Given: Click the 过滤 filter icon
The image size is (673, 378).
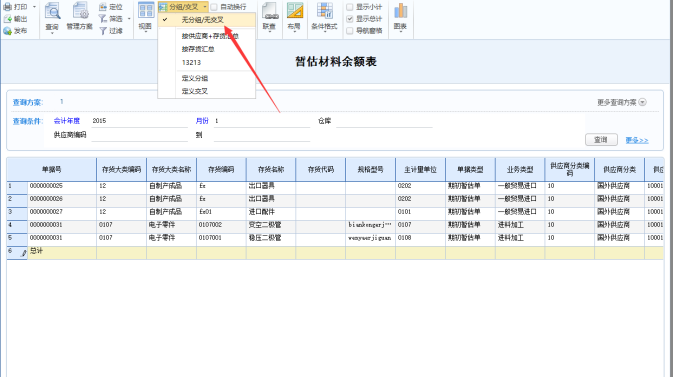Looking at the screenshot, I should [103, 31].
